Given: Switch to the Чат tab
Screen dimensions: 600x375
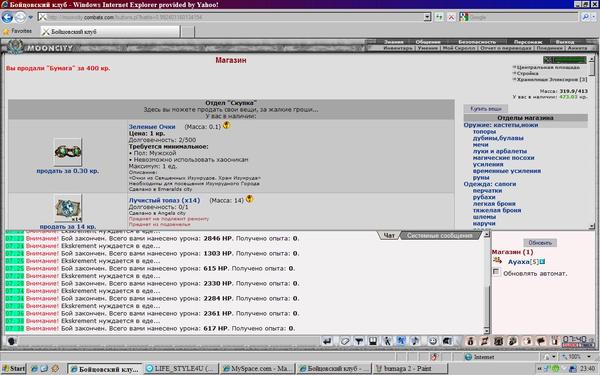Looking at the screenshot, I should coord(389,236).
